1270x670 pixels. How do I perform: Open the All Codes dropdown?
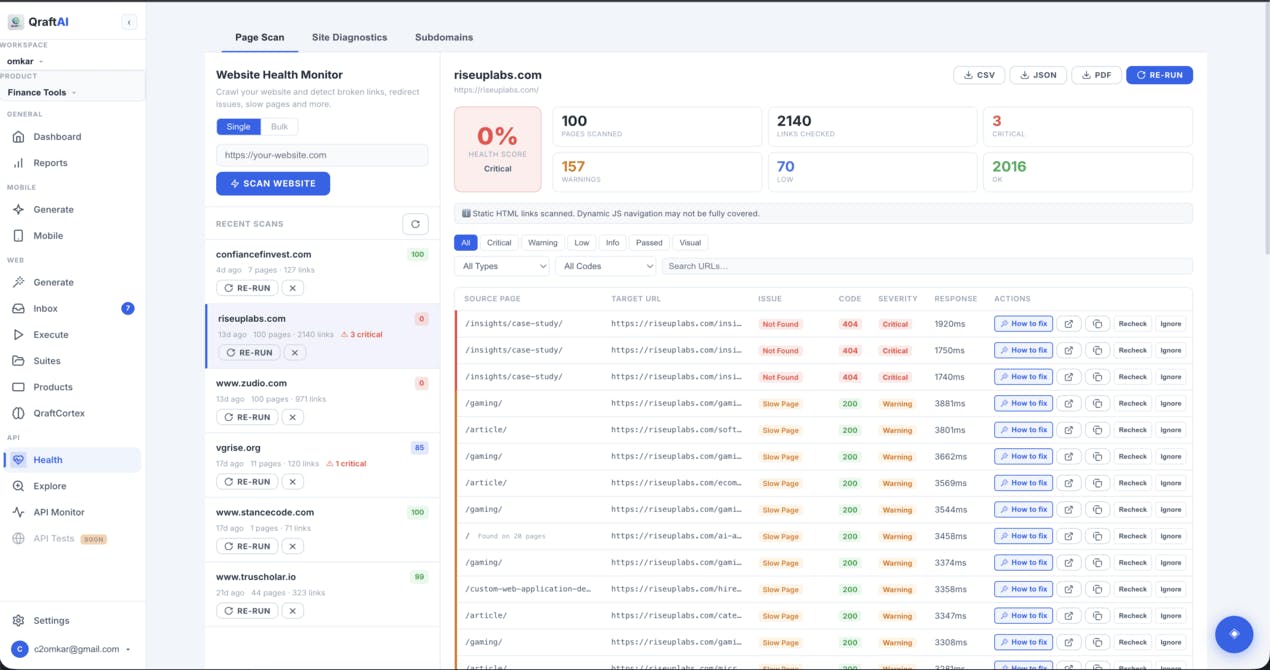[605, 266]
